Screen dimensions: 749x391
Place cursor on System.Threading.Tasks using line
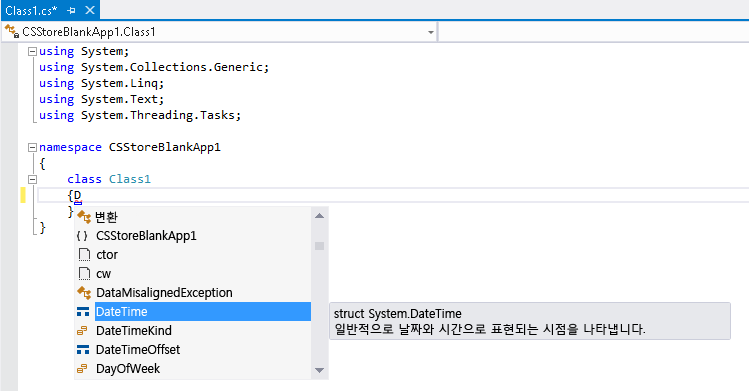pos(140,115)
